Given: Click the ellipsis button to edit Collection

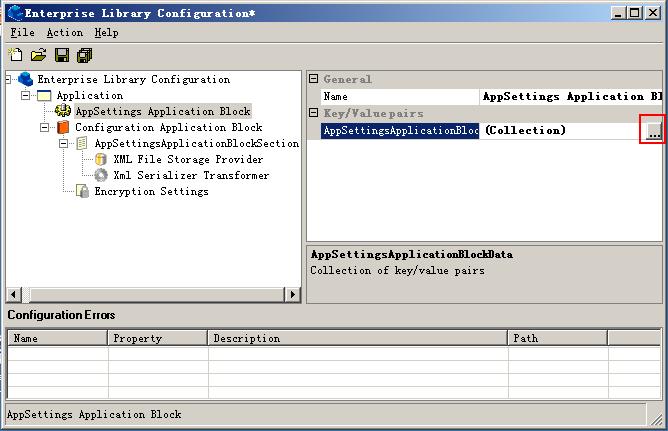Looking at the screenshot, I should [653, 131].
